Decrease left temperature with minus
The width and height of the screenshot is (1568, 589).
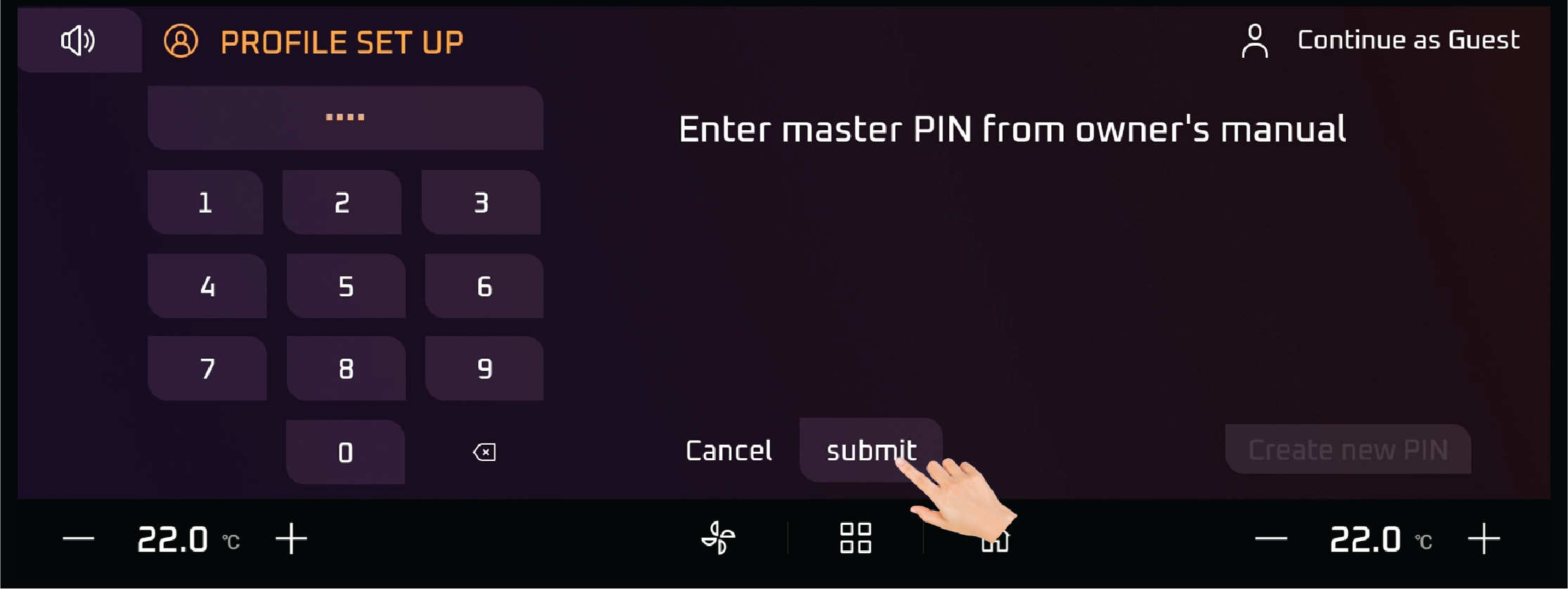tap(78, 539)
